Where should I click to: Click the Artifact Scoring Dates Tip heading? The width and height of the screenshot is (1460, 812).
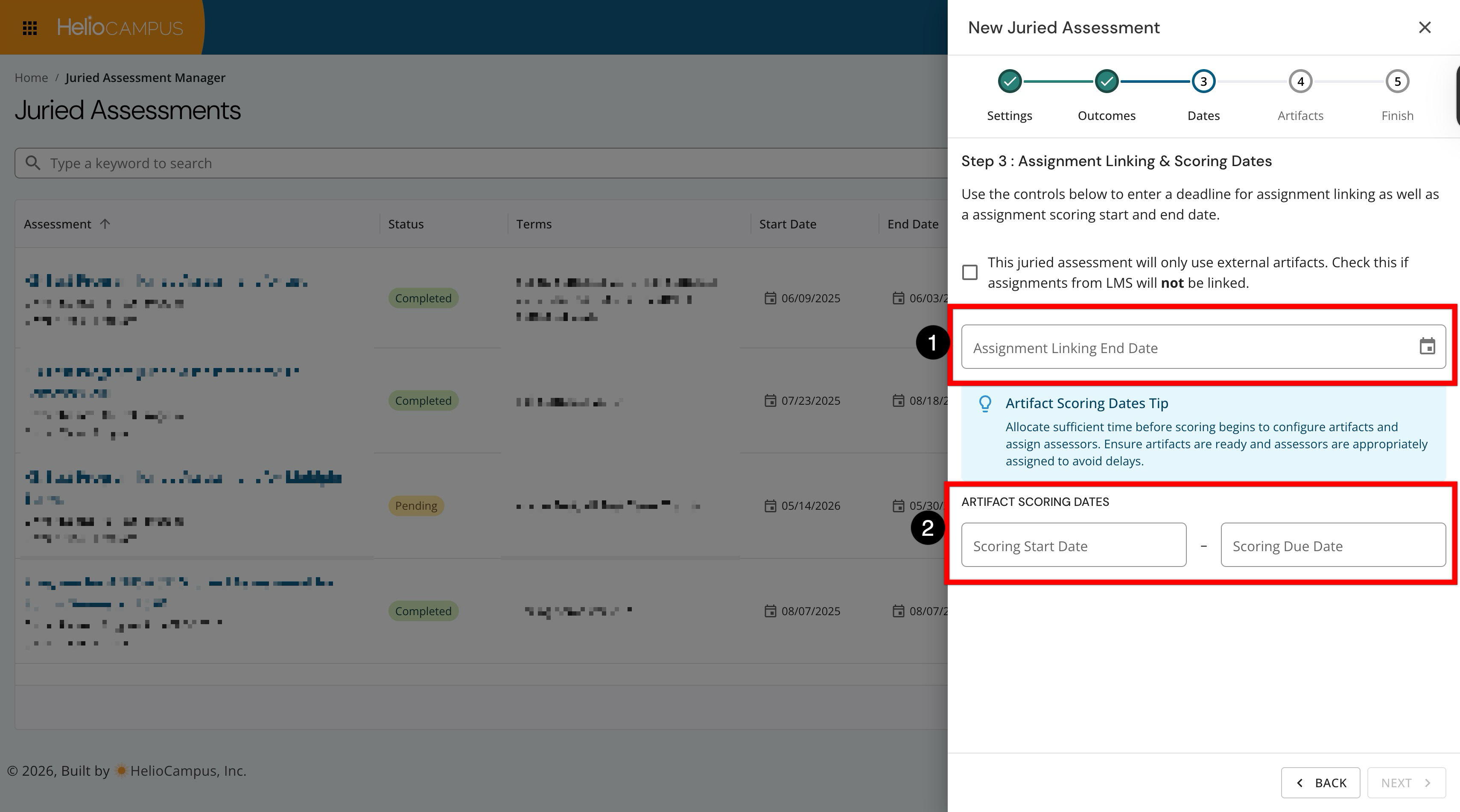(1086, 403)
